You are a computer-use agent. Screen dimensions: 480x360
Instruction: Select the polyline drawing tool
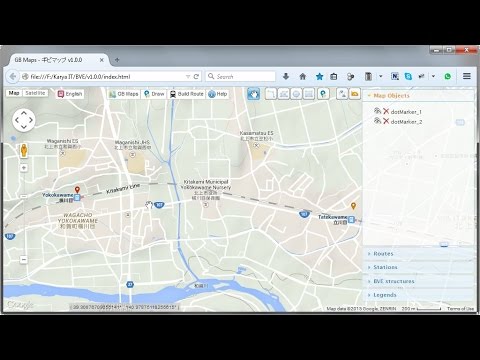(271, 94)
